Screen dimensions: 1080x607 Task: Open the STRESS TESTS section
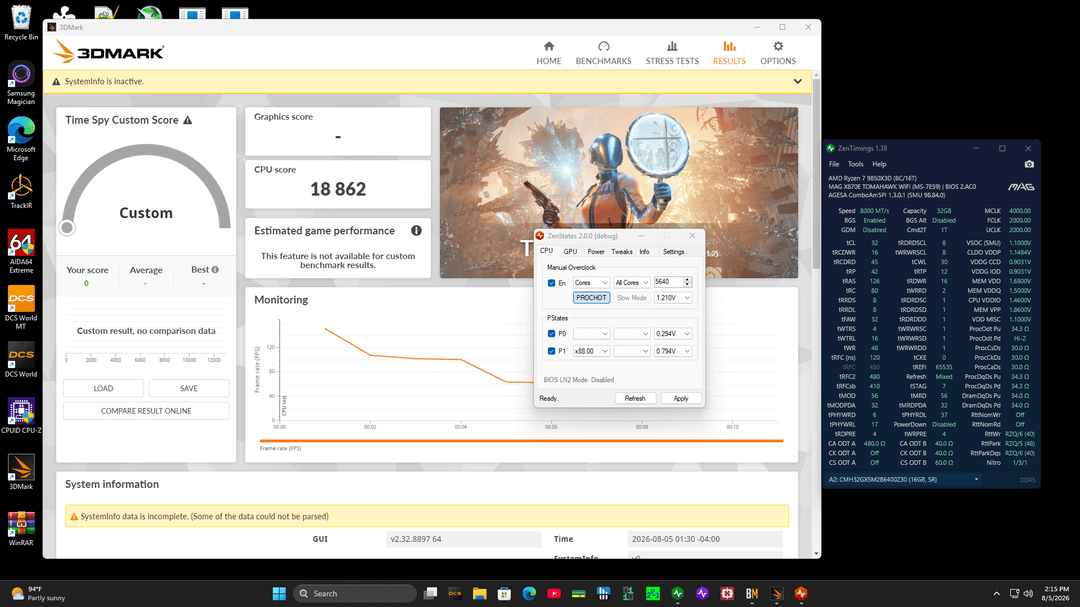click(672, 52)
